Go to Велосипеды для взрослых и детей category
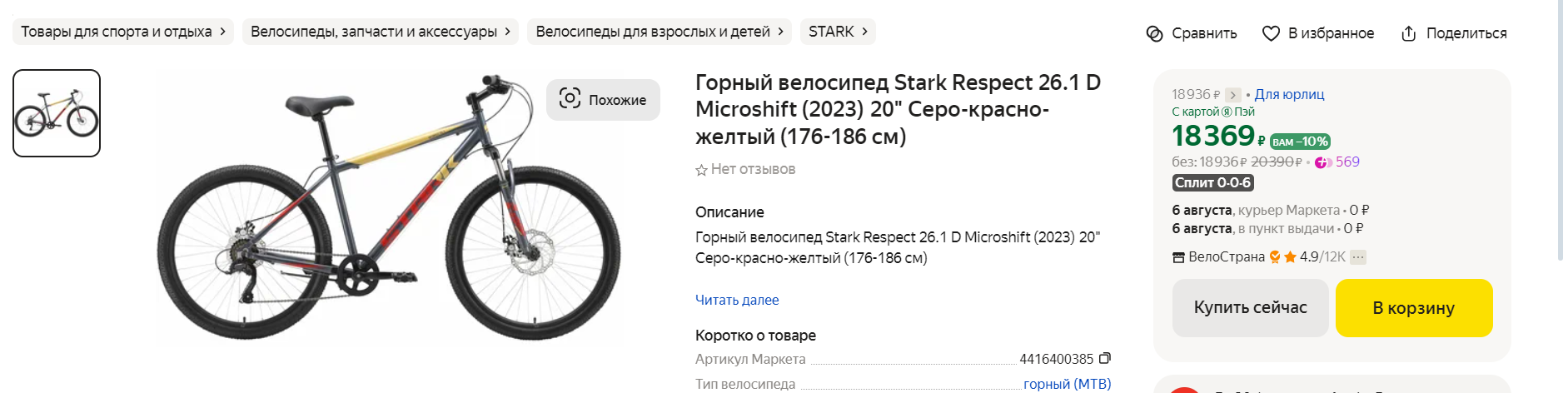 pyautogui.click(x=660, y=32)
